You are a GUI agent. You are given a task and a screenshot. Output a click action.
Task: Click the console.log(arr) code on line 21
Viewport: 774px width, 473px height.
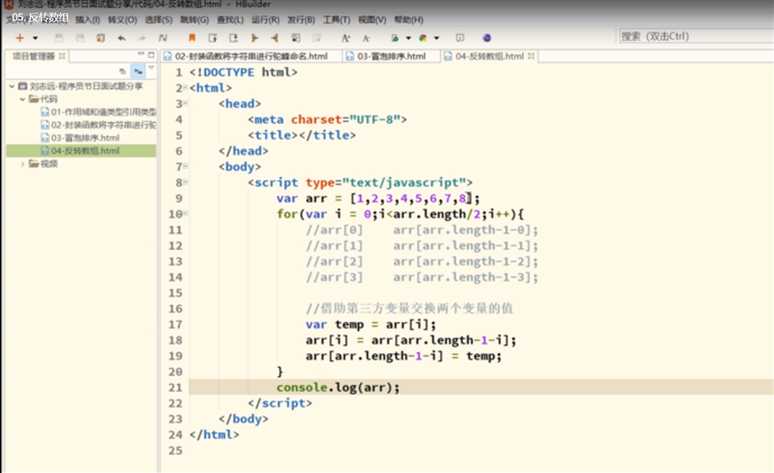(338, 388)
